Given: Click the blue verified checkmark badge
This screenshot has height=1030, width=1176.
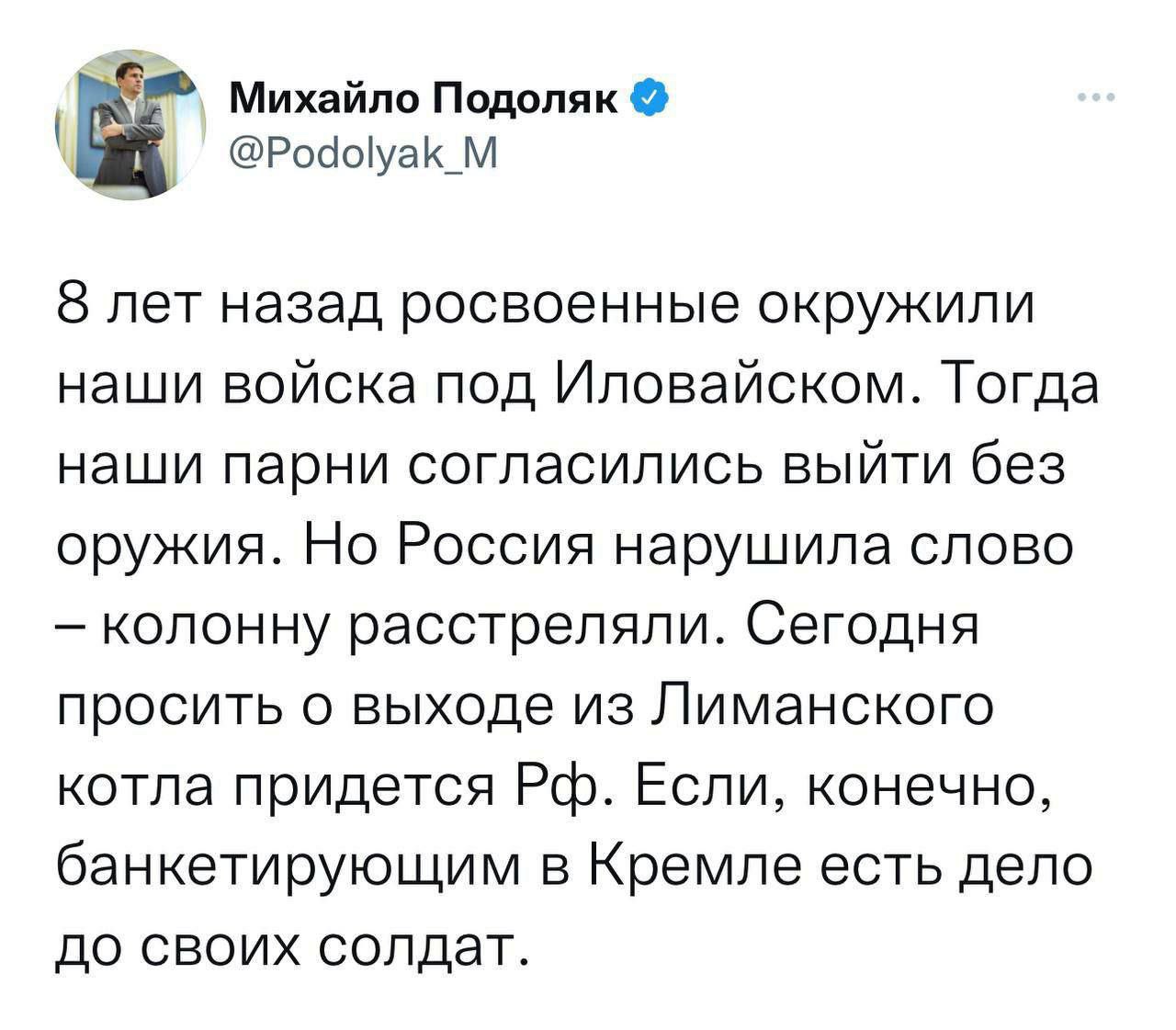Looking at the screenshot, I should (x=643, y=96).
